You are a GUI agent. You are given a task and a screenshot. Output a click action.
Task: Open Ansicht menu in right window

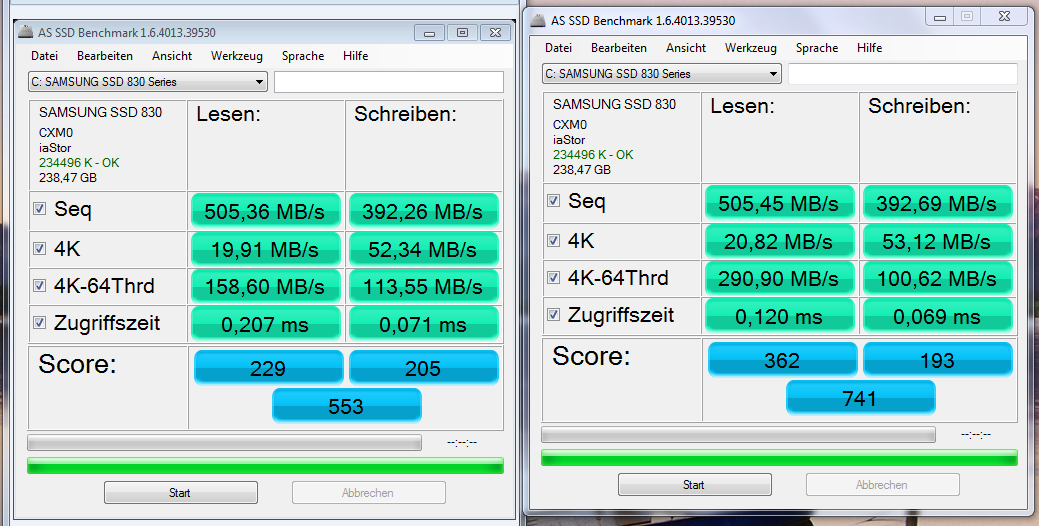(686, 48)
